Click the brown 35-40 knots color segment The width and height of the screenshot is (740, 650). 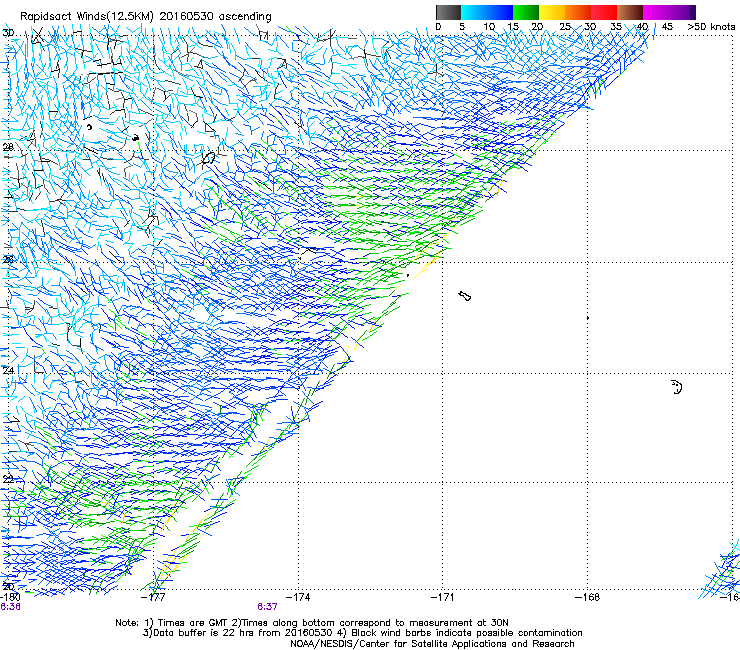630,12
